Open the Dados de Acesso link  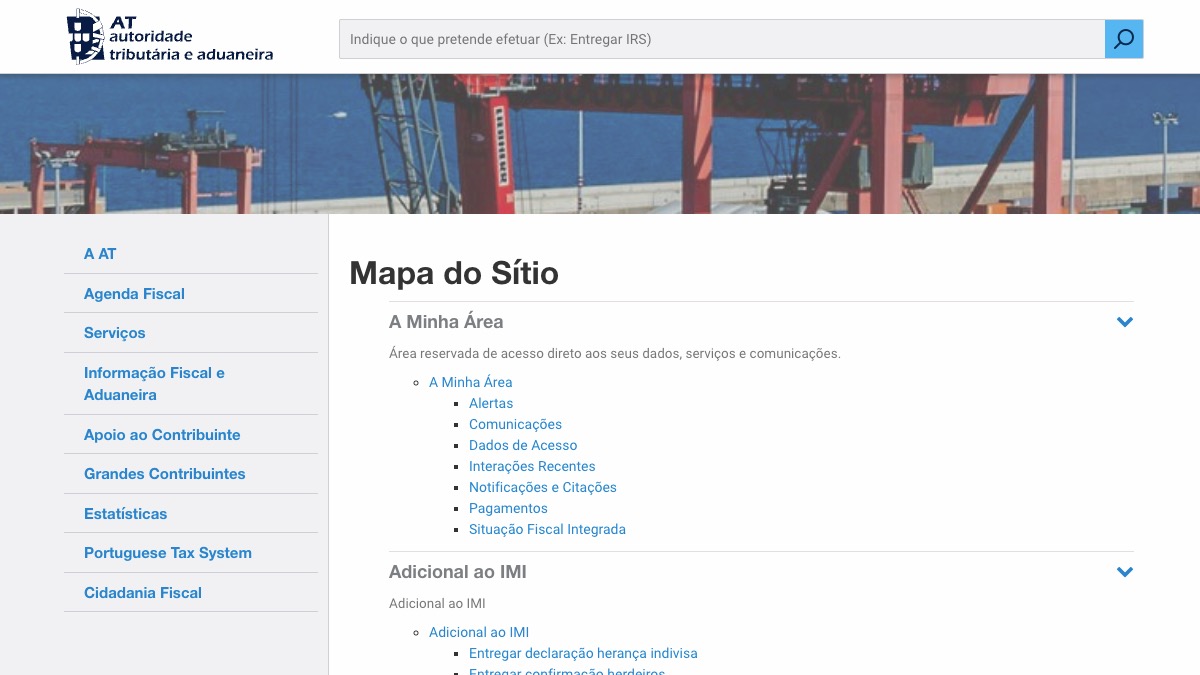(x=523, y=445)
